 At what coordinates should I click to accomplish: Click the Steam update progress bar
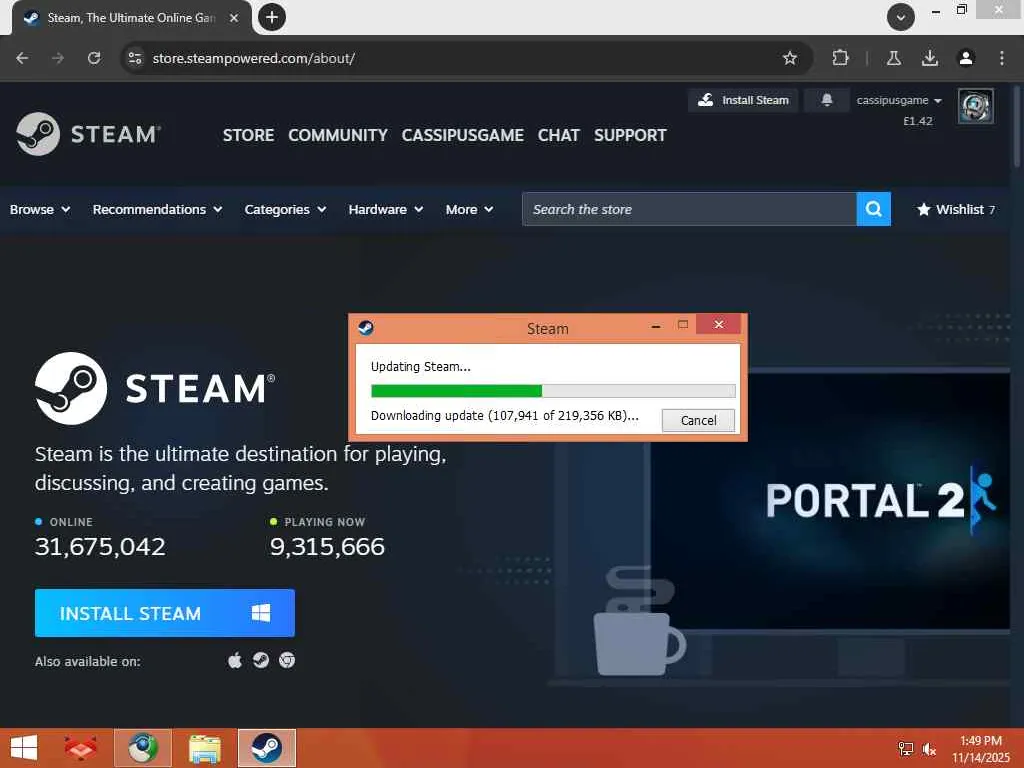tap(553, 391)
